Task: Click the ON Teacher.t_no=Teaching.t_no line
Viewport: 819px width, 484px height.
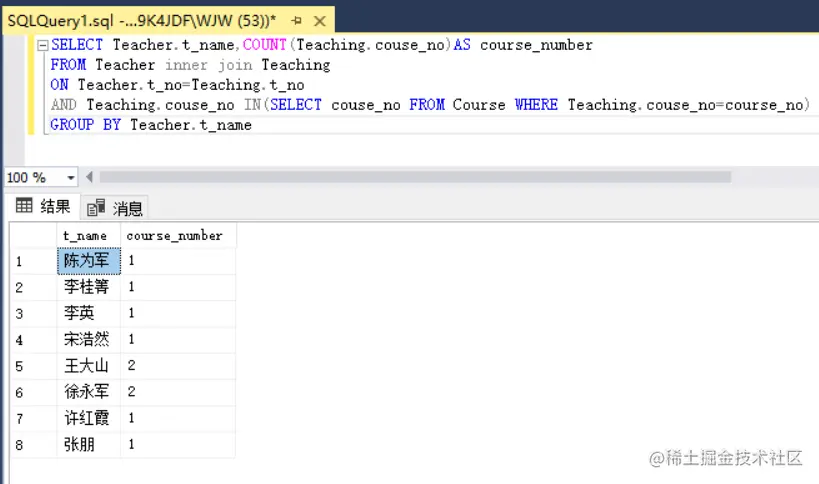Action: pos(178,85)
